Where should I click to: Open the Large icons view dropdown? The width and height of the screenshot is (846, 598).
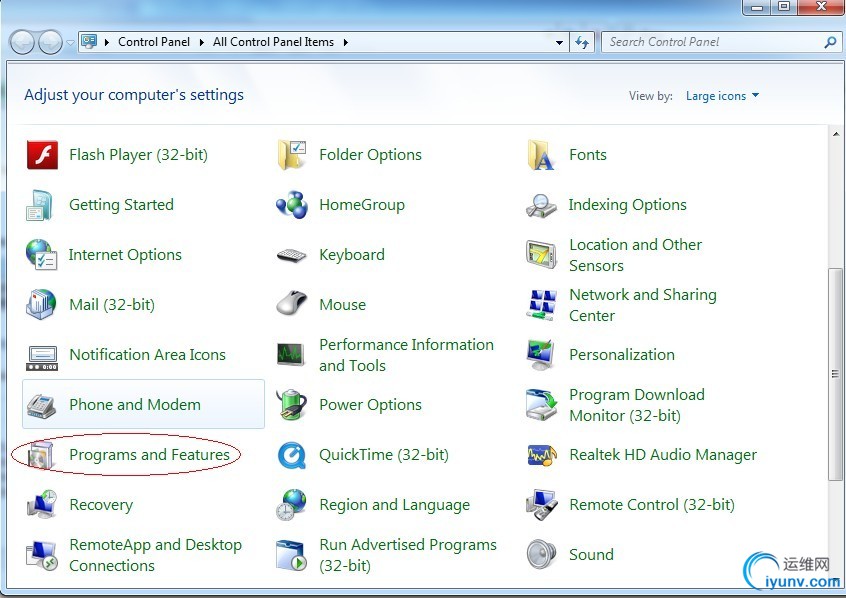722,96
